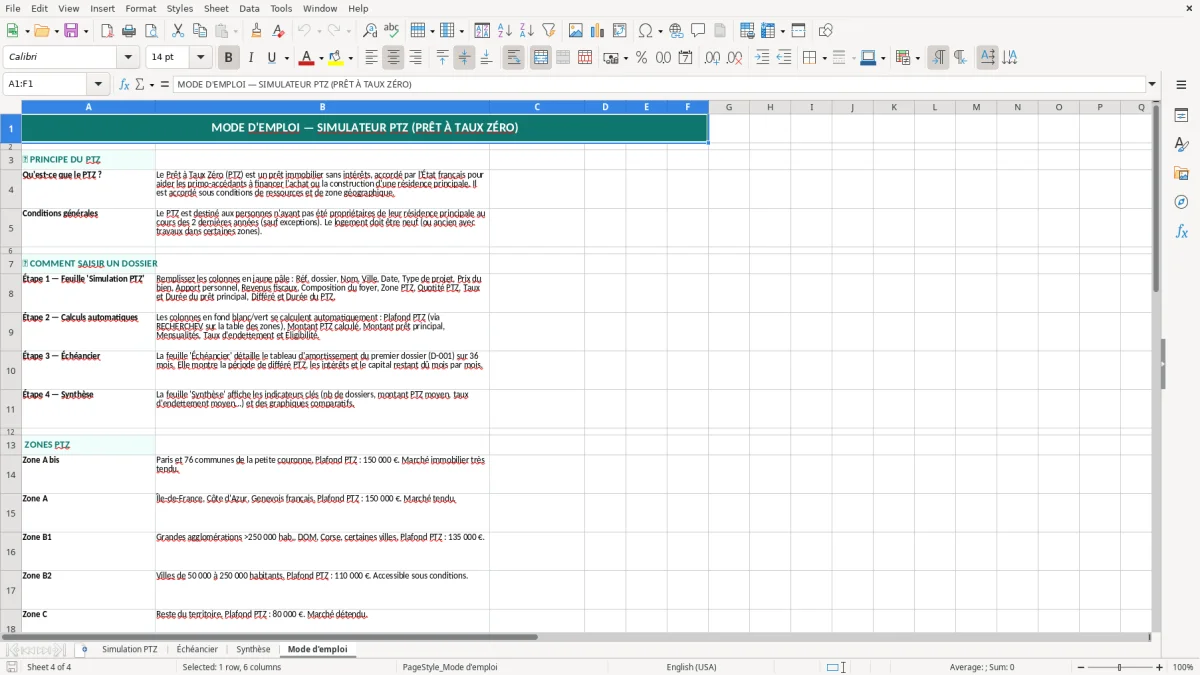
Task: Open the Format menu
Action: click(141, 8)
